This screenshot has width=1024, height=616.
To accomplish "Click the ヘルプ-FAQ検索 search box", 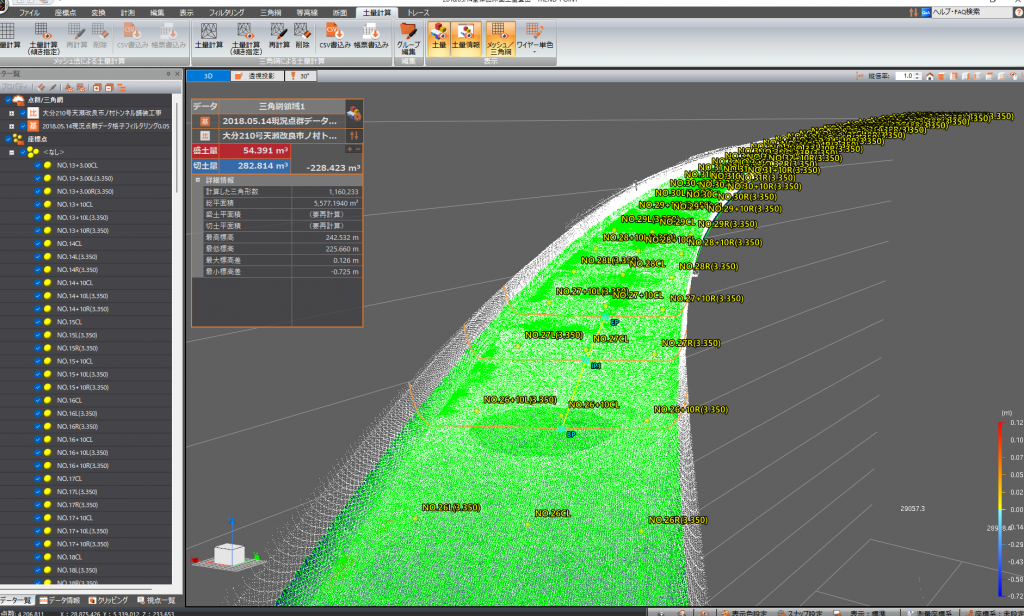I will pyautogui.click(x=972, y=12).
